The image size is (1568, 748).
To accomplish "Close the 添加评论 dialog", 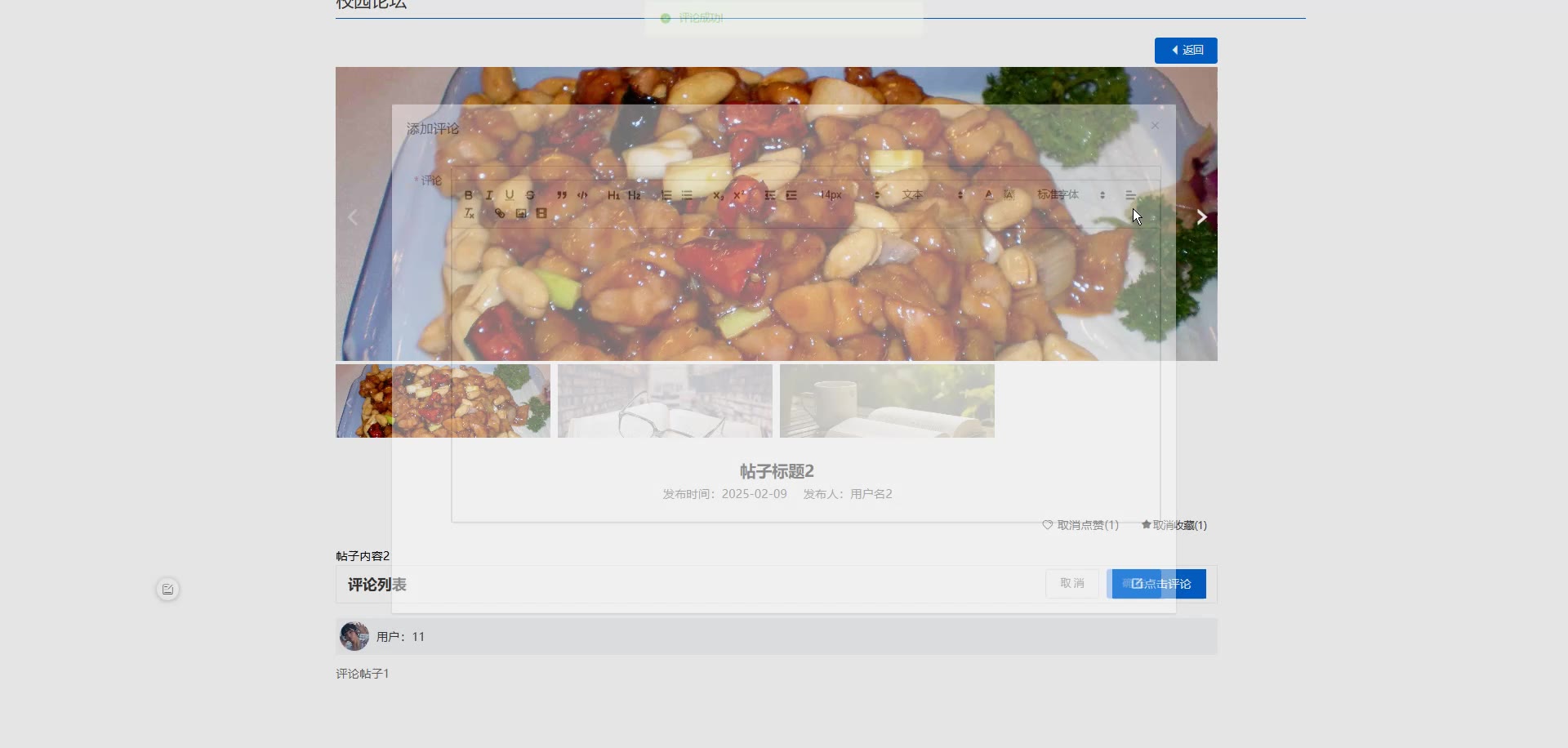I will [x=1155, y=126].
